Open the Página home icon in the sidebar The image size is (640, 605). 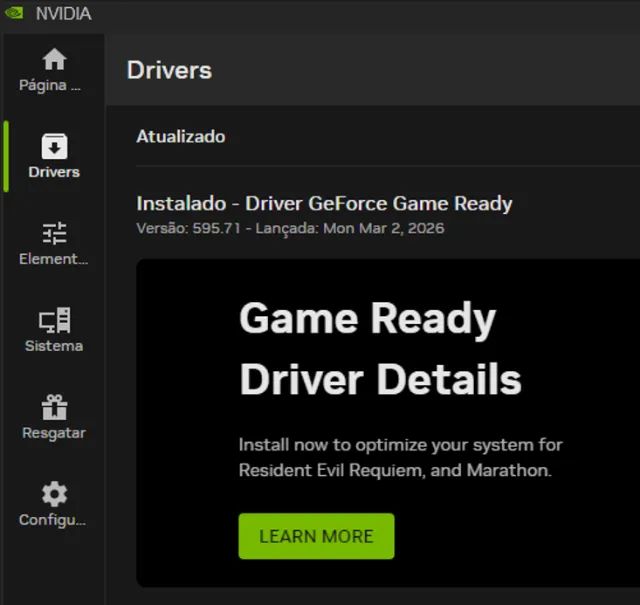(x=54, y=59)
